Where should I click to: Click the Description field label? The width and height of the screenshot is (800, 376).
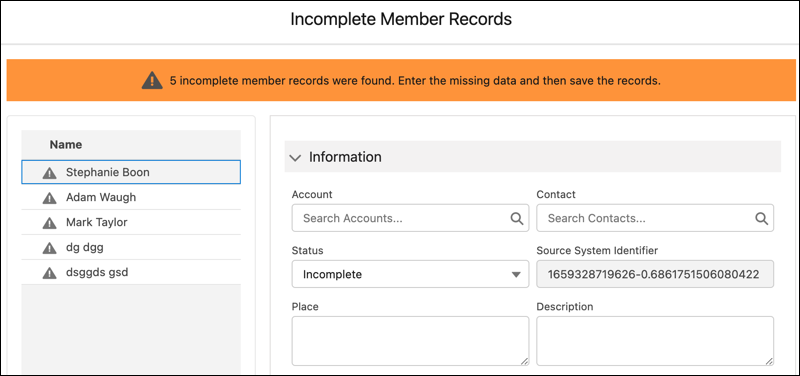pyautogui.click(x=565, y=307)
